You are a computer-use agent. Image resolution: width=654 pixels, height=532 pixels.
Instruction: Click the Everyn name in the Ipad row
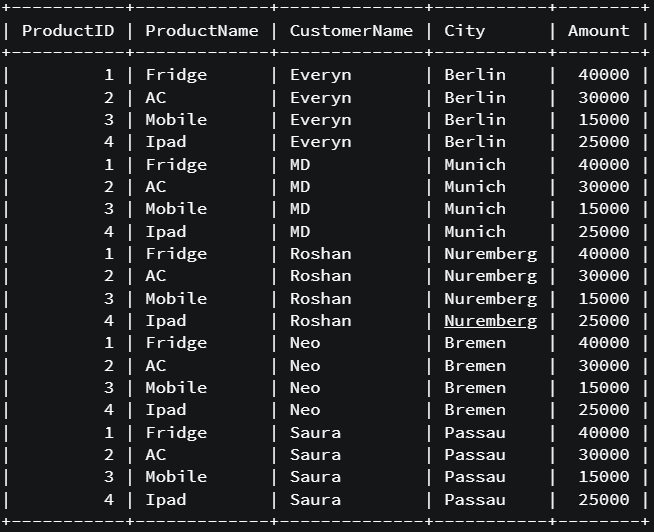click(320, 142)
